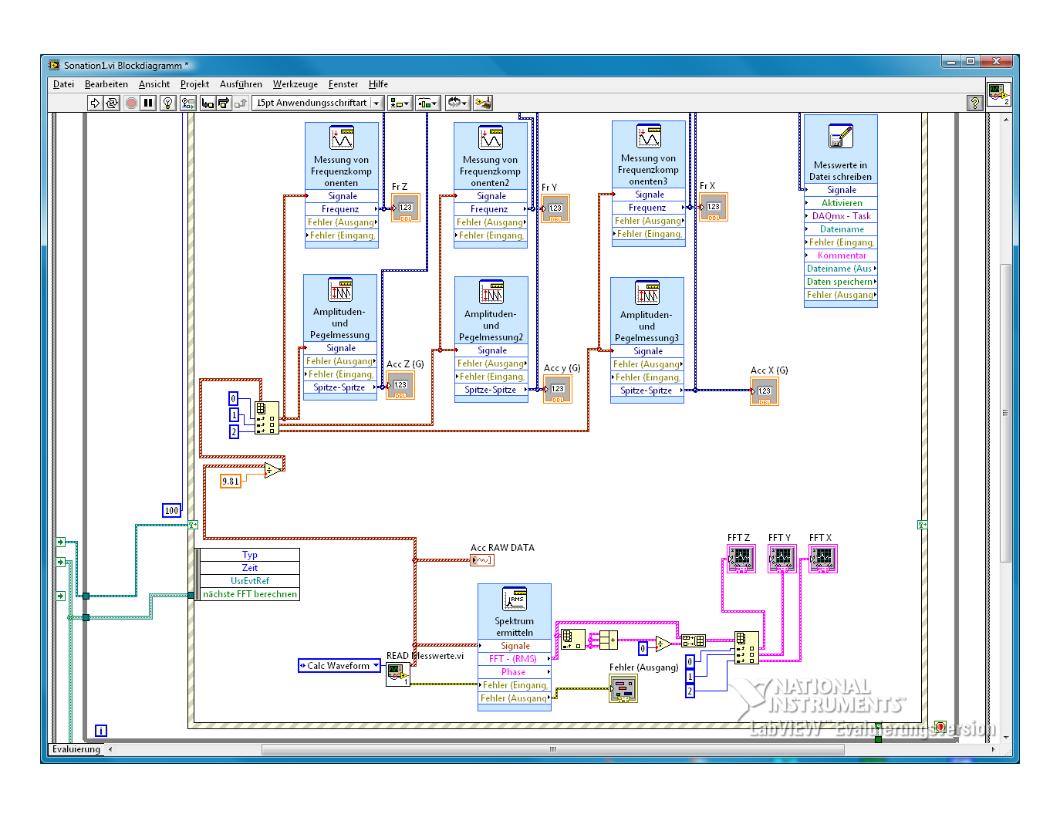Click the Acc Z (G) numeric indicator
The width and height of the screenshot is (1056, 816).
(400, 386)
